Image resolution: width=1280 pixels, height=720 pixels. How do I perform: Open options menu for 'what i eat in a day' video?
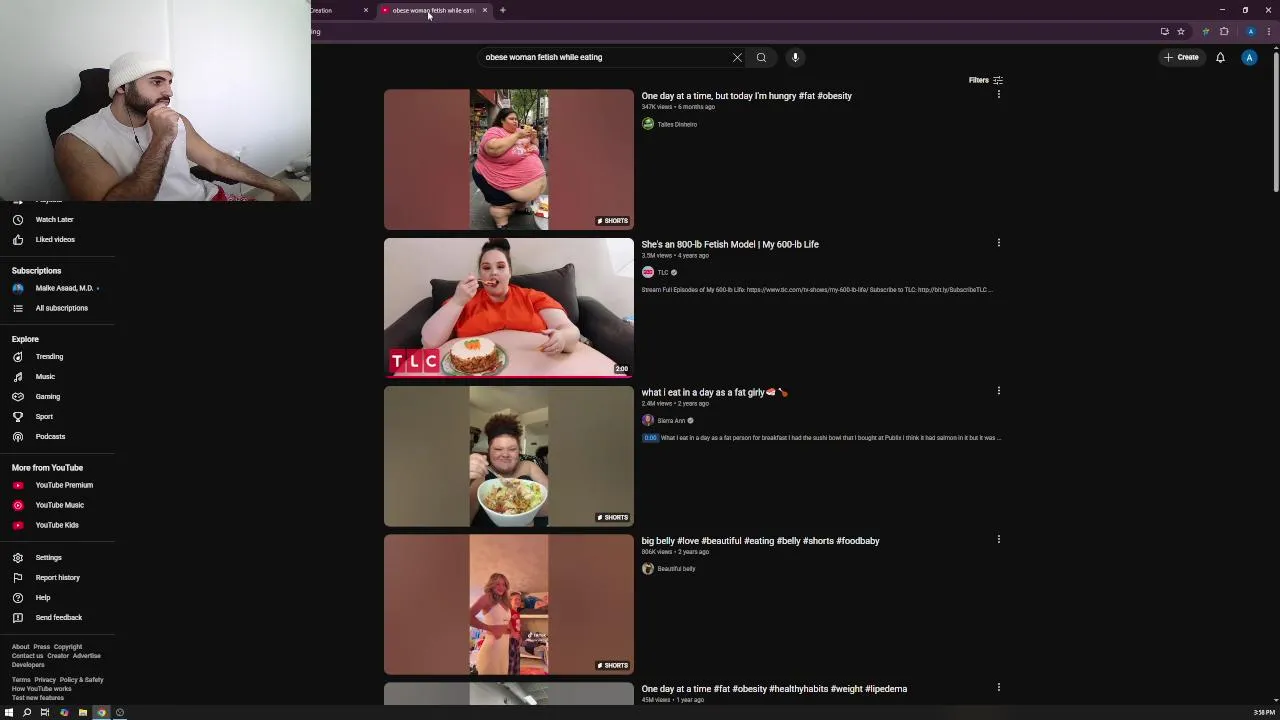998,391
